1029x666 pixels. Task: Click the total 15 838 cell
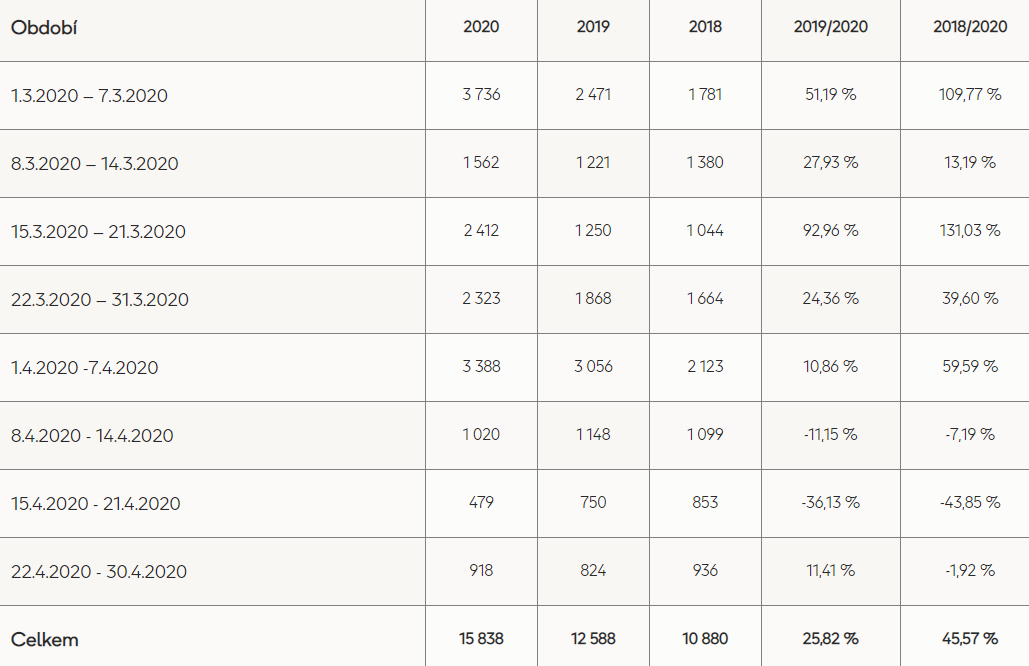[x=481, y=638]
